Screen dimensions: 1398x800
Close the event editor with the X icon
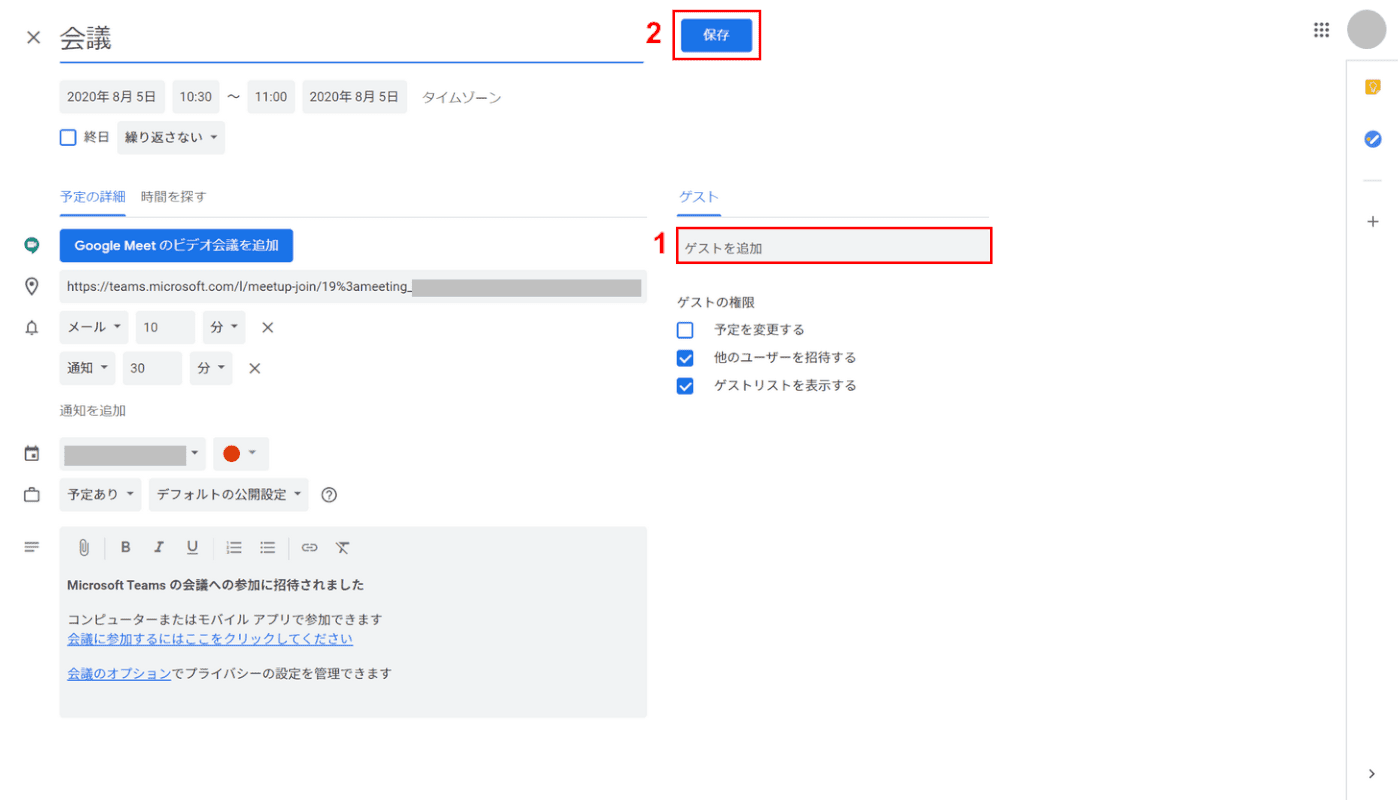tap(34, 37)
